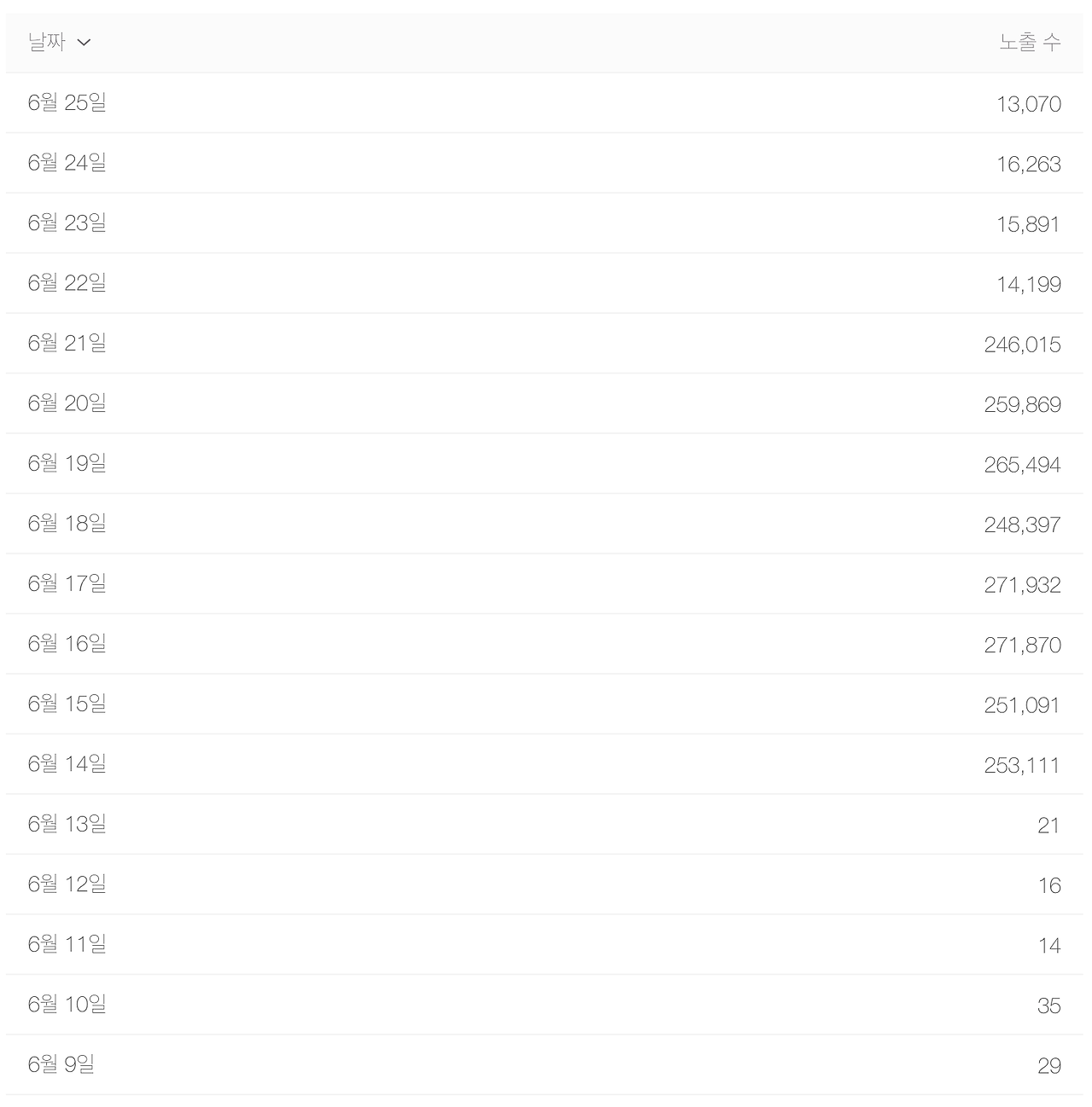Click the 6월 23일 date cell
The image size is (1092, 1107).
click(67, 223)
